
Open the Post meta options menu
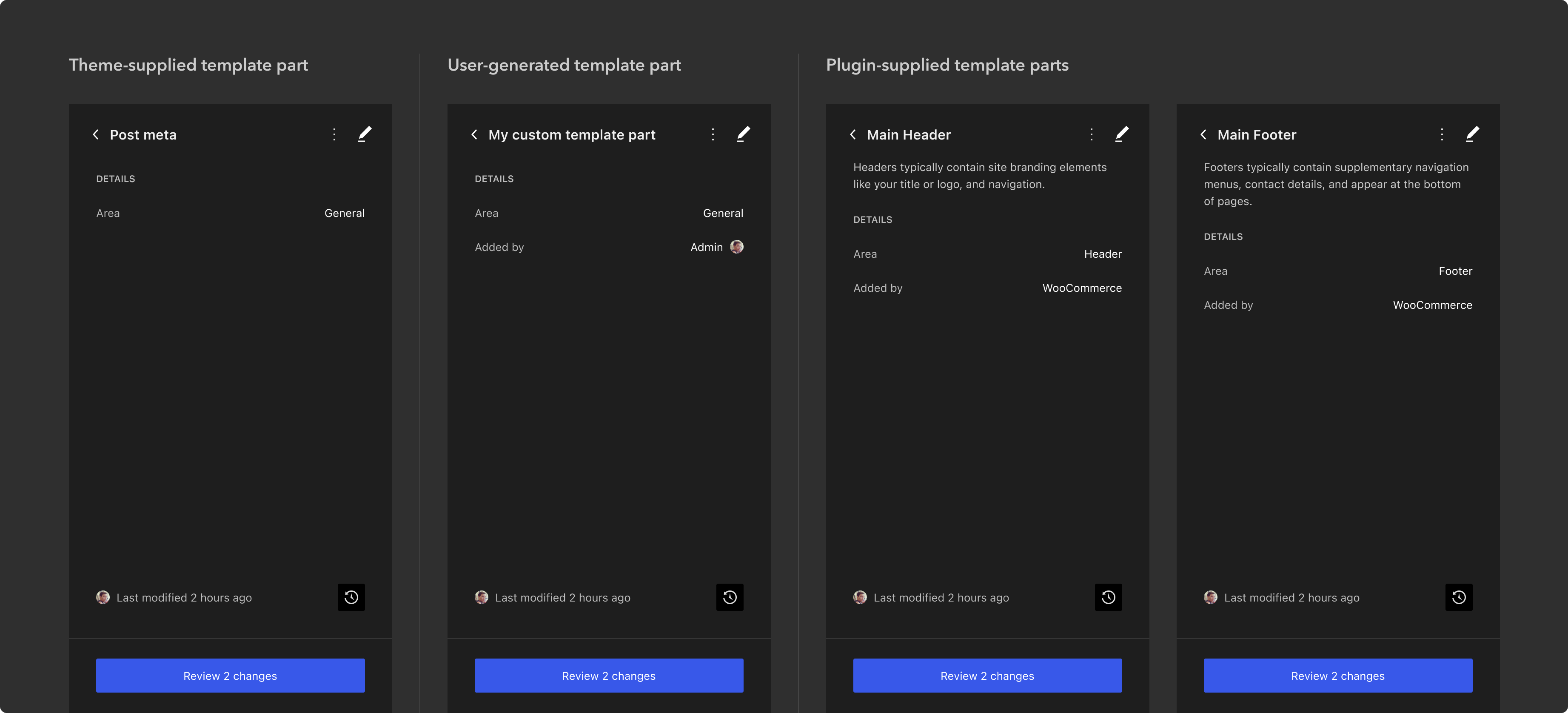coord(334,134)
